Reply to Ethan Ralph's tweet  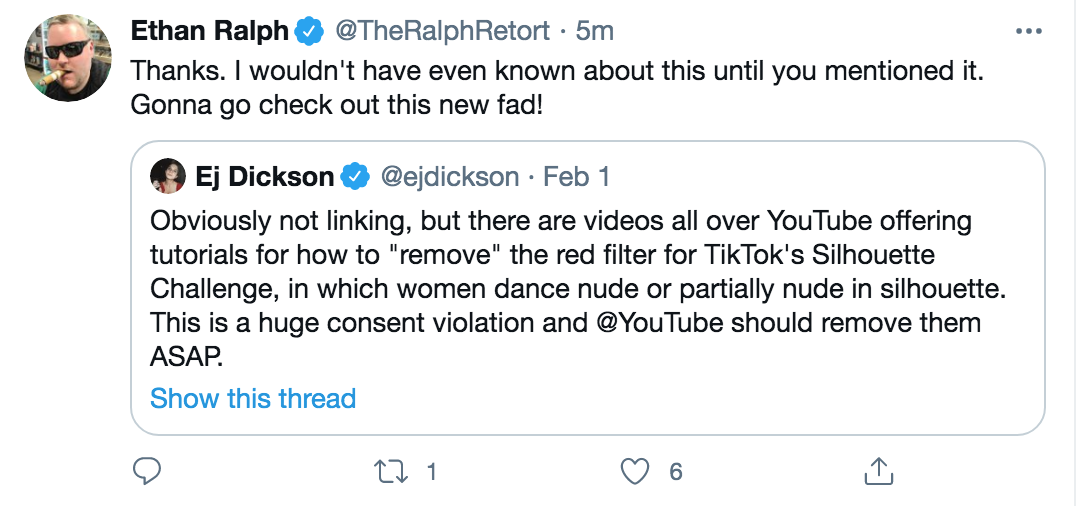coord(146,472)
